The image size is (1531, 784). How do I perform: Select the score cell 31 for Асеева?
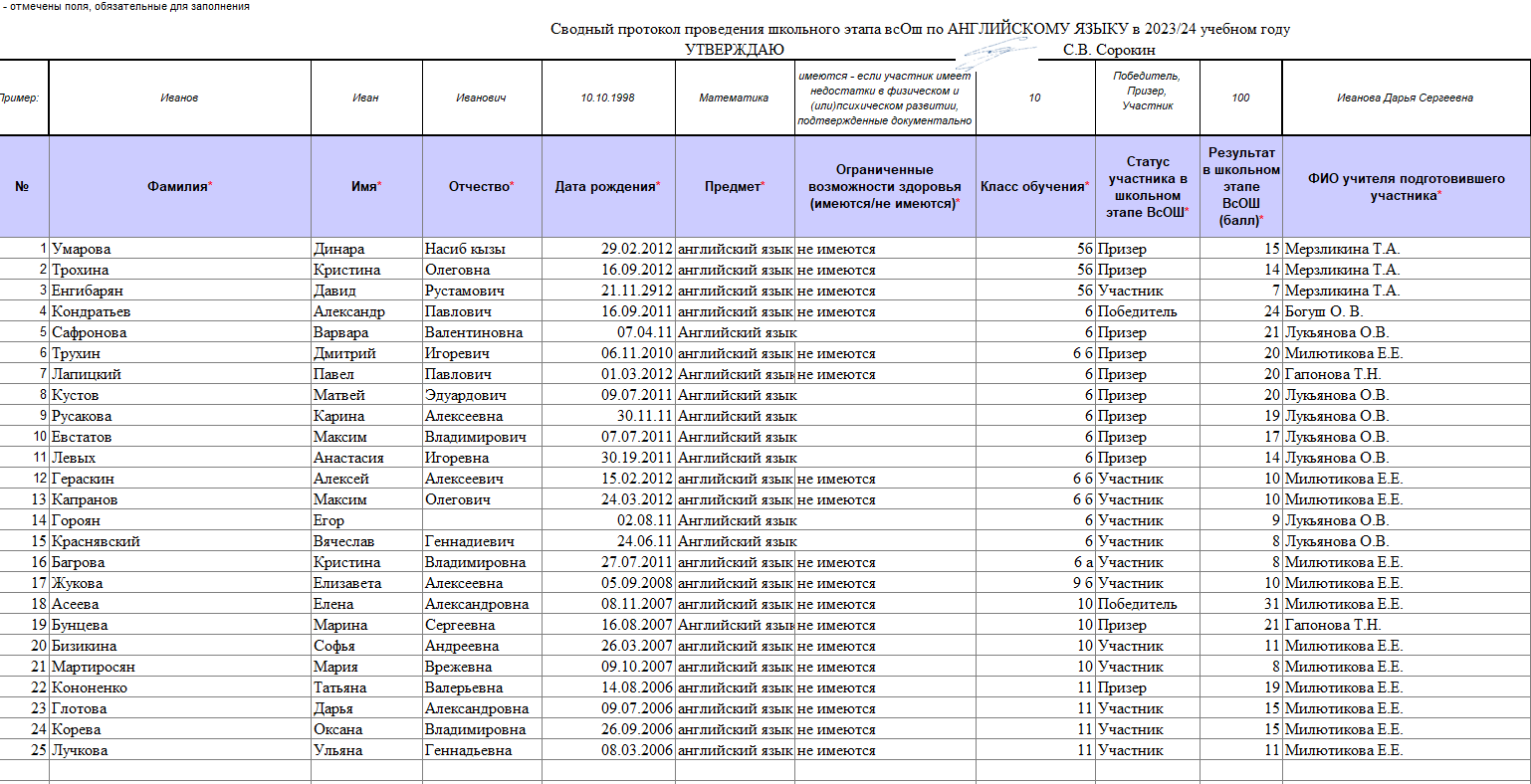pos(1241,604)
